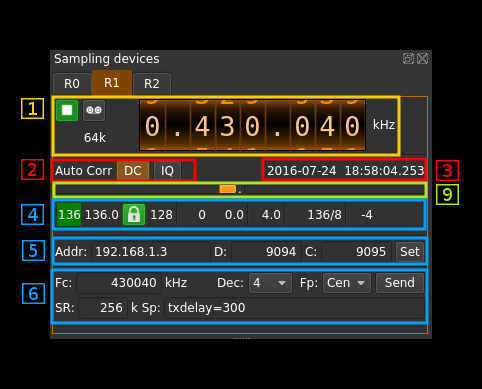Open the Fp position dropdown showing Cen
The height and width of the screenshot is (389, 482).
(346, 283)
